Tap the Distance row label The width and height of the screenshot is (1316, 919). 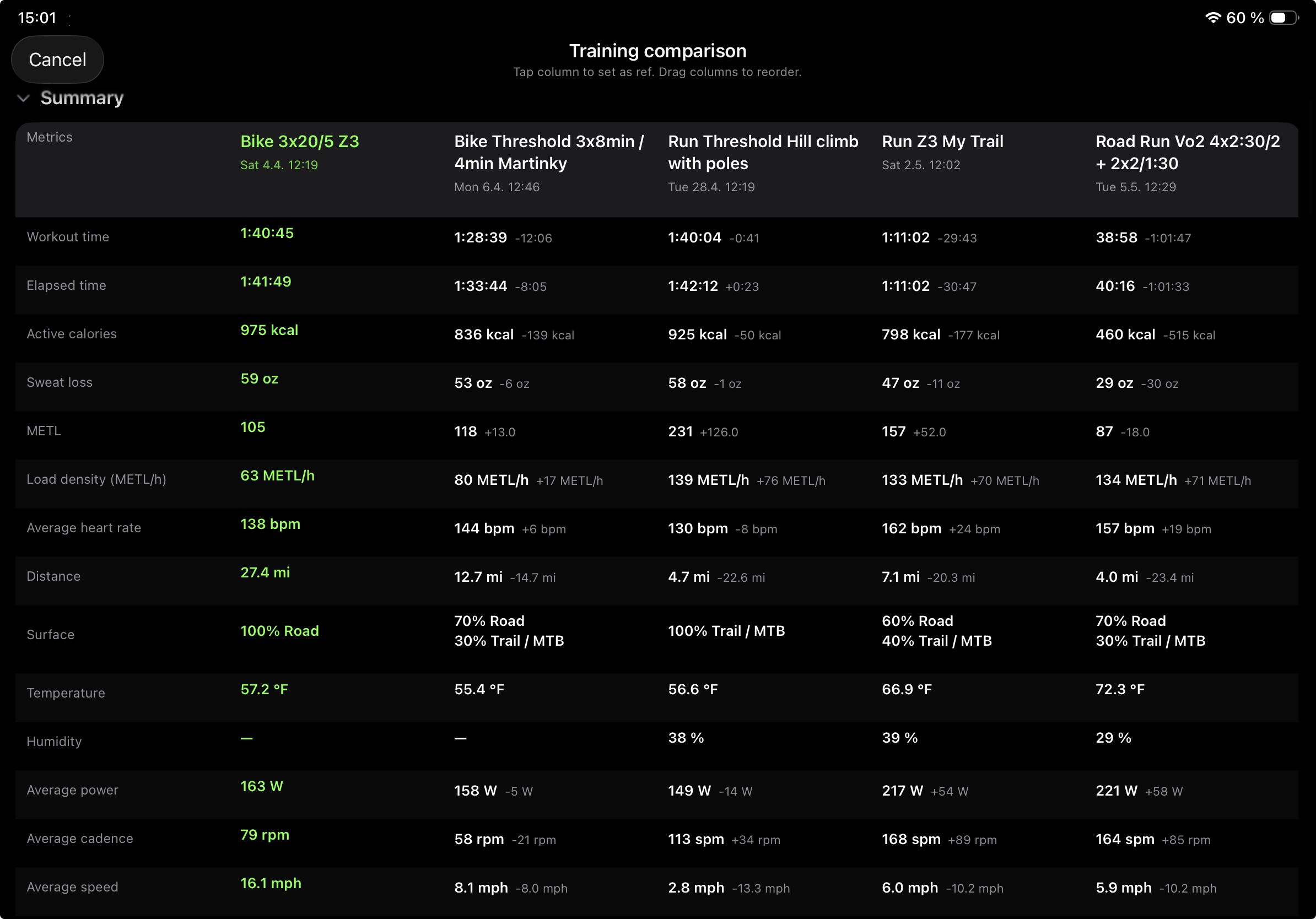click(53, 576)
